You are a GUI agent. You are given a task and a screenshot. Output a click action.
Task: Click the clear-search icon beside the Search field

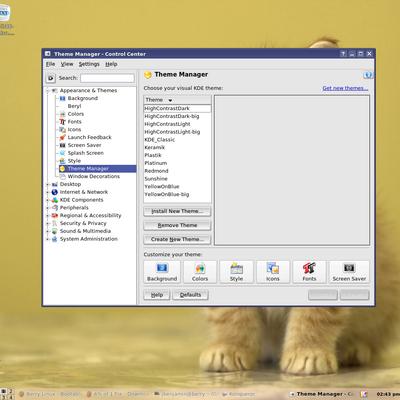click(51, 78)
